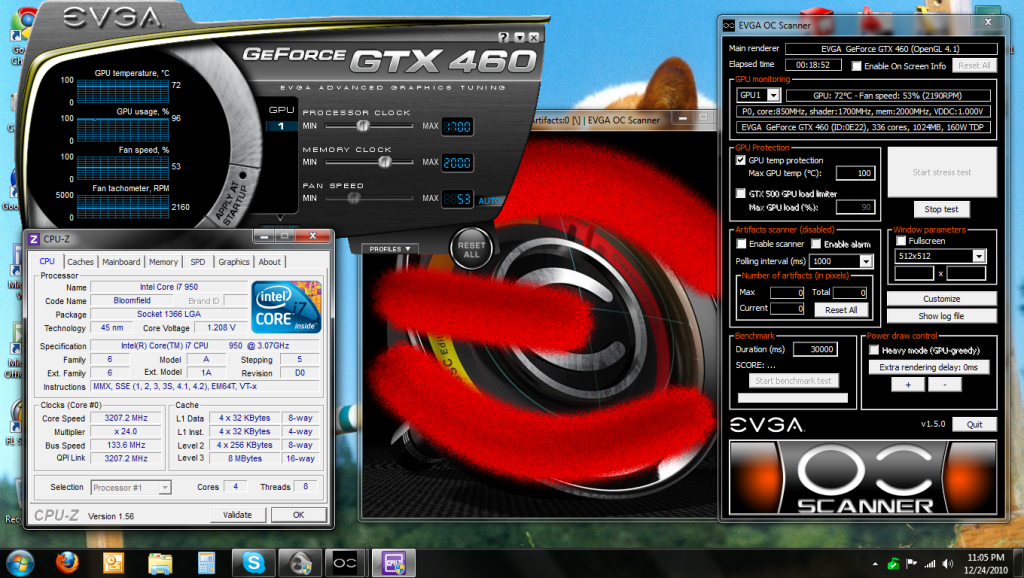This screenshot has width=1024, height=578.
Task: Check the Enable alarm box
Action: point(816,244)
